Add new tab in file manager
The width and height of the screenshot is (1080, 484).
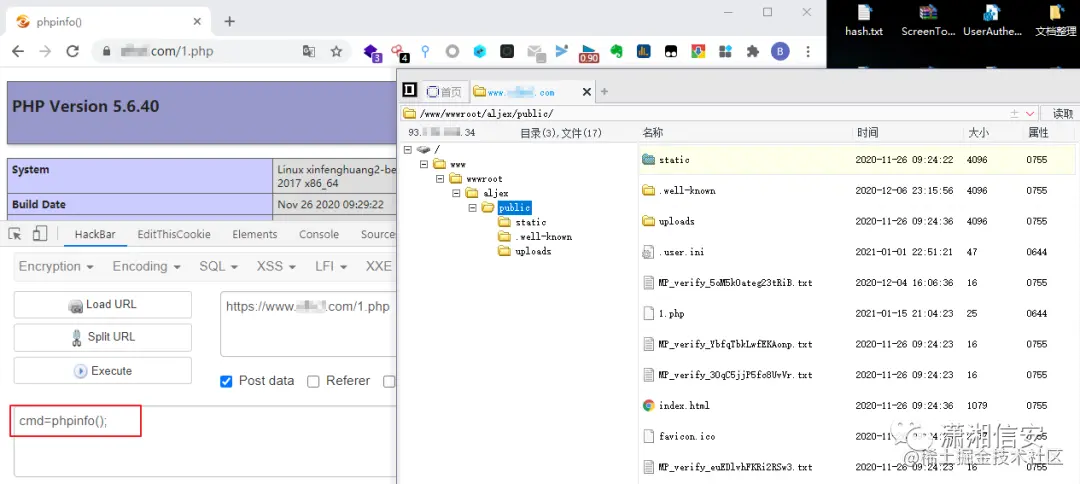[605, 91]
